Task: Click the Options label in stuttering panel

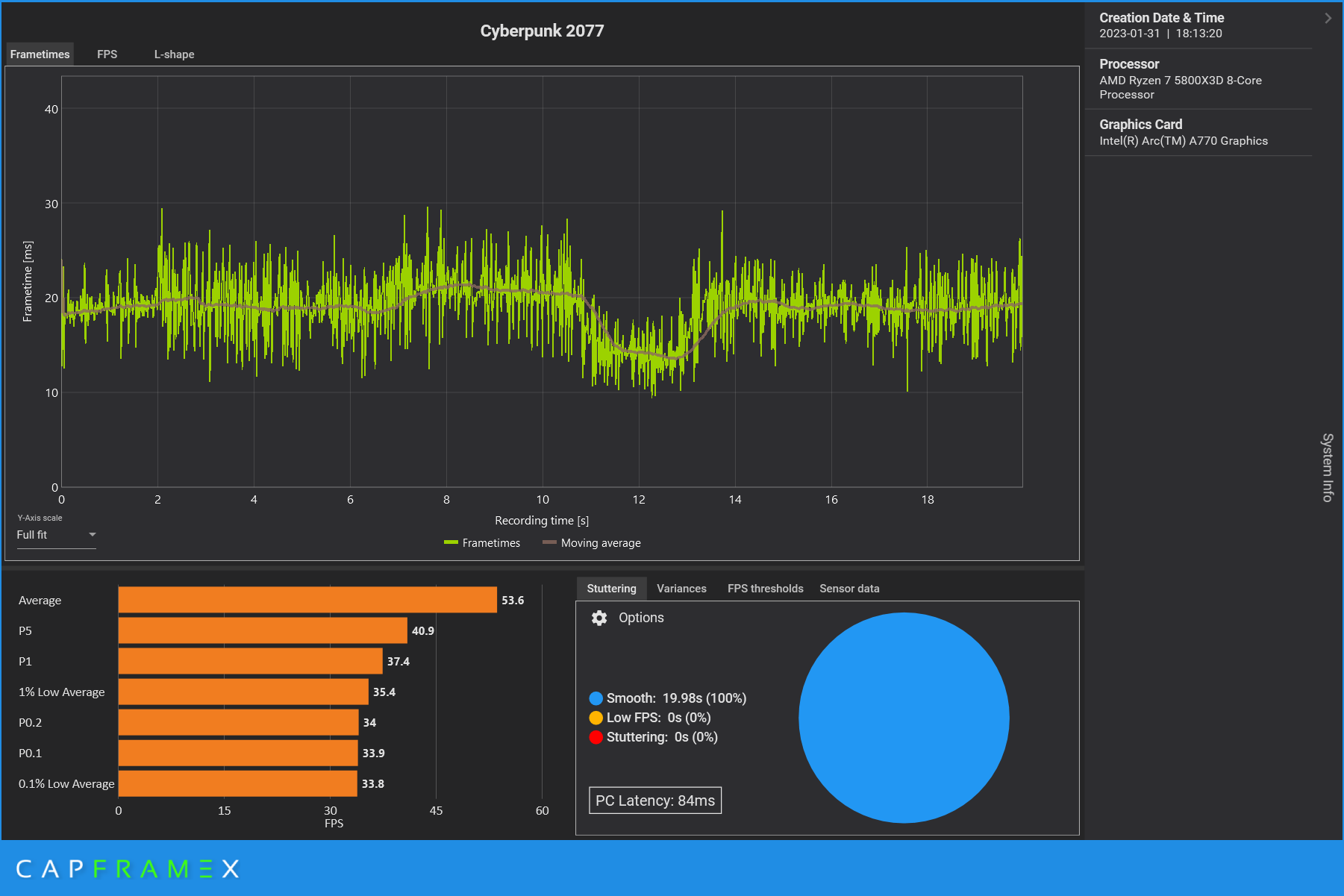Action: click(x=641, y=618)
